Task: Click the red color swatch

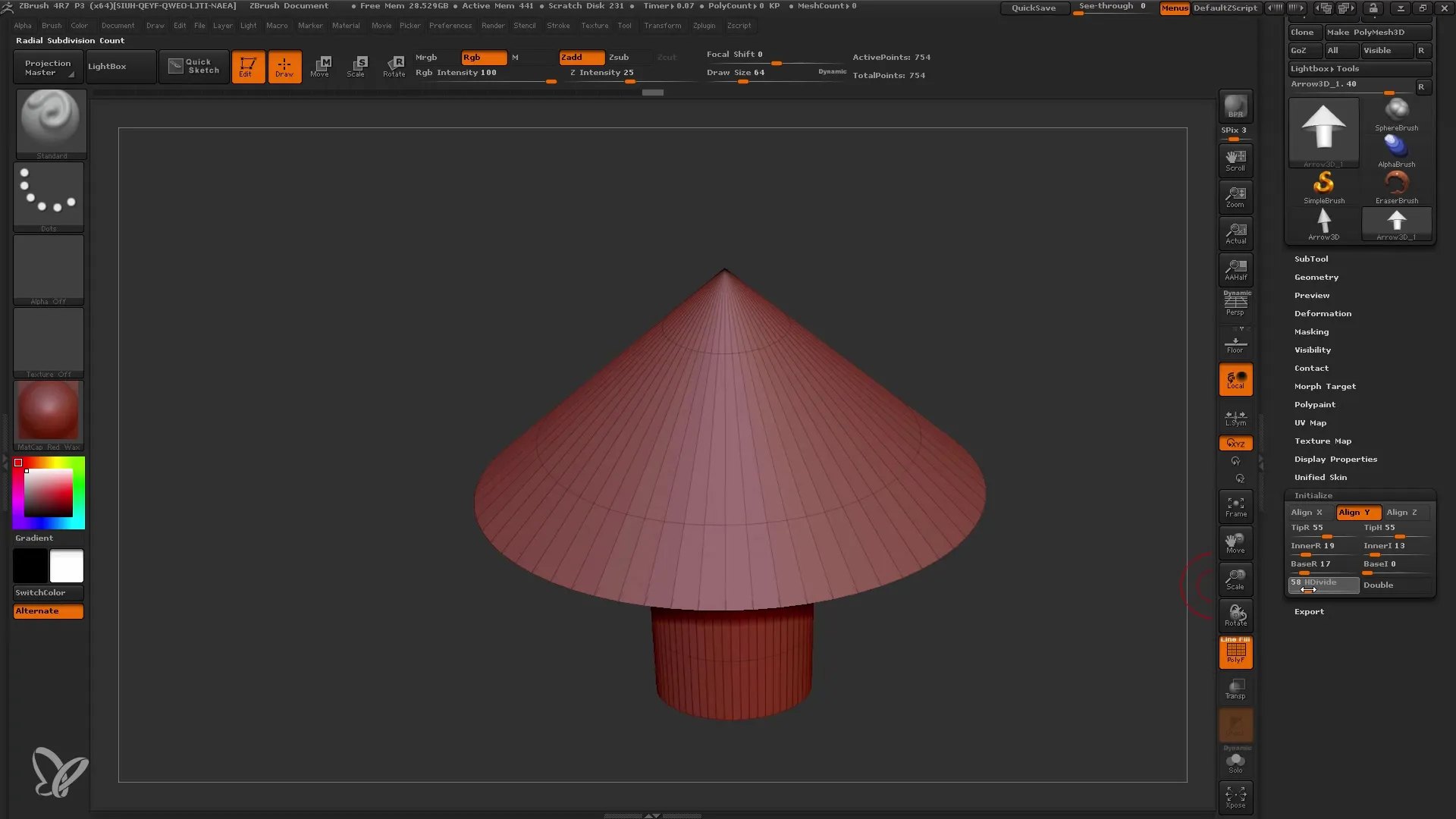Action: point(18,463)
